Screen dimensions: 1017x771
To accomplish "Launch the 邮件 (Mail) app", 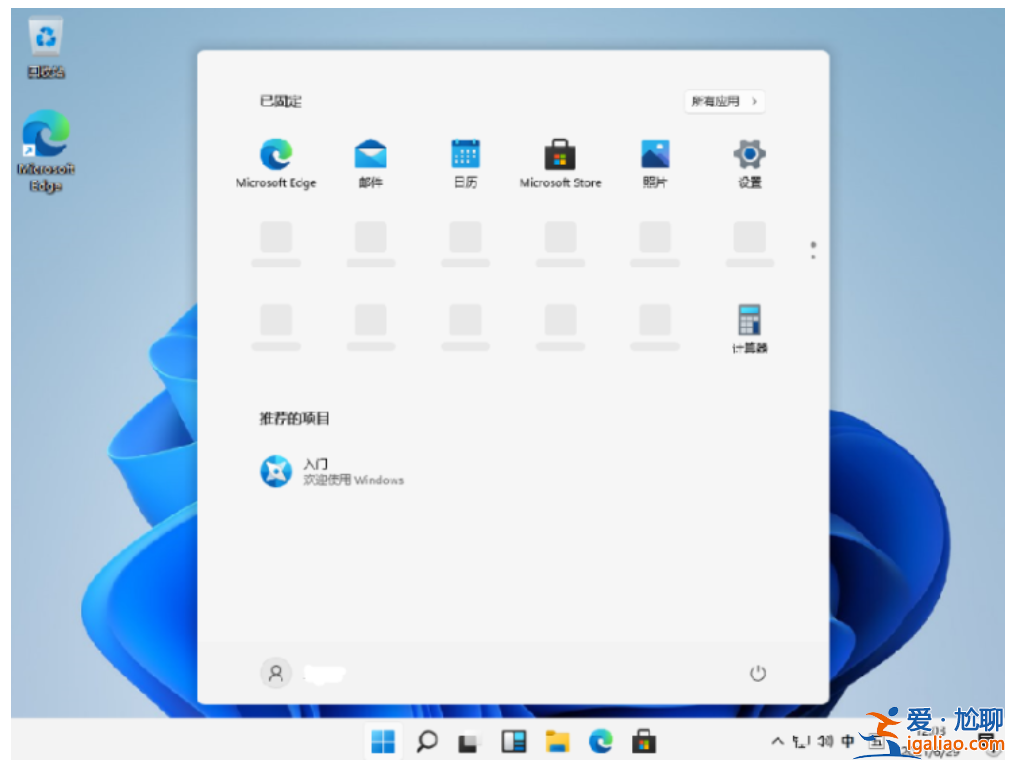I will (x=370, y=157).
